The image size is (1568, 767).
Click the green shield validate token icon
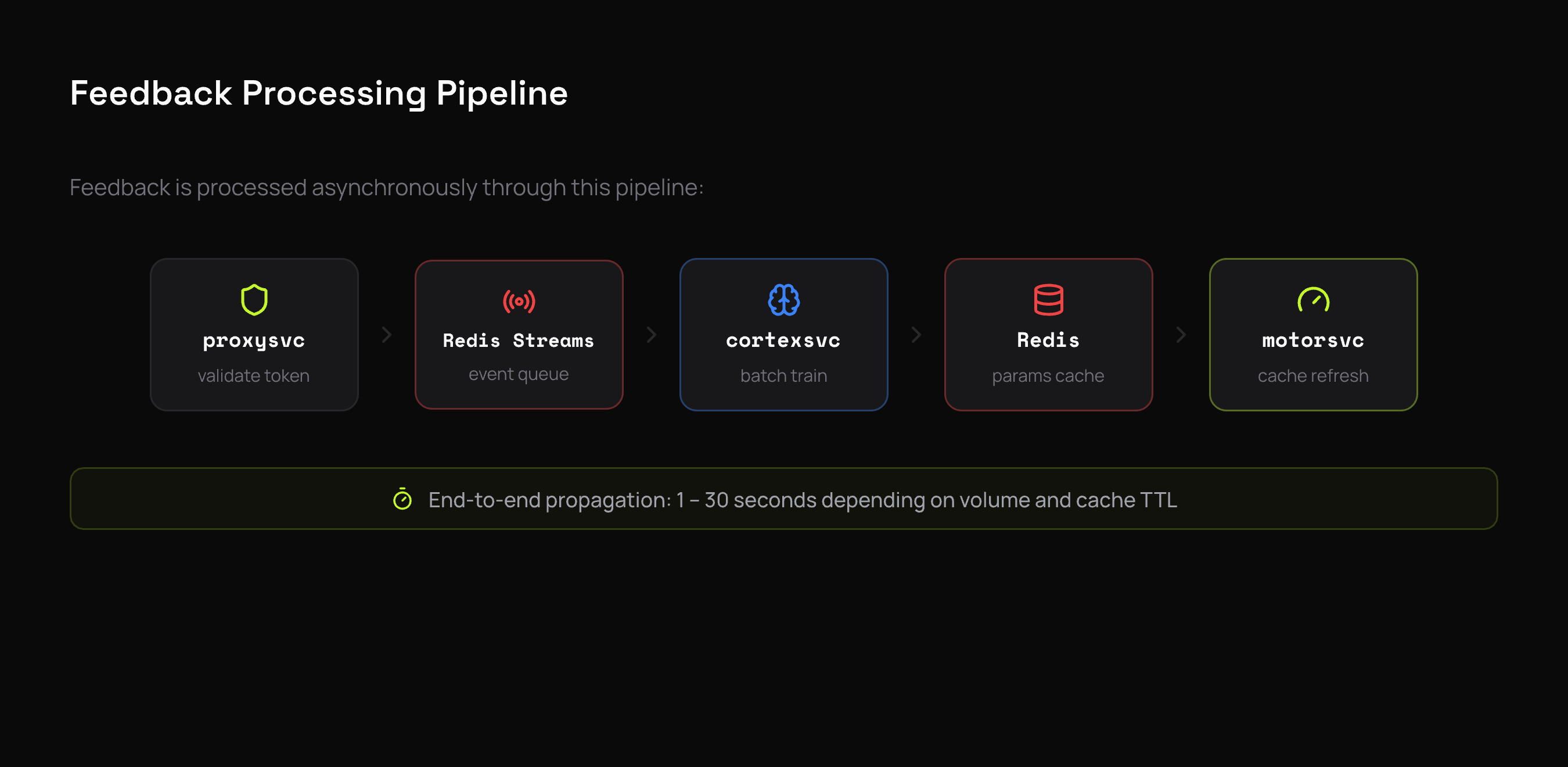click(x=254, y=300)
